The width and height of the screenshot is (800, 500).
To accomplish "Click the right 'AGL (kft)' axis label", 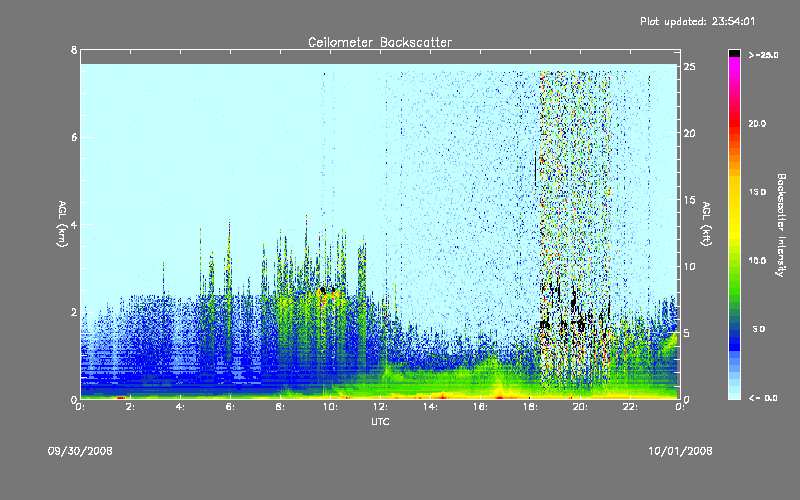I will [x=706, y=224].
